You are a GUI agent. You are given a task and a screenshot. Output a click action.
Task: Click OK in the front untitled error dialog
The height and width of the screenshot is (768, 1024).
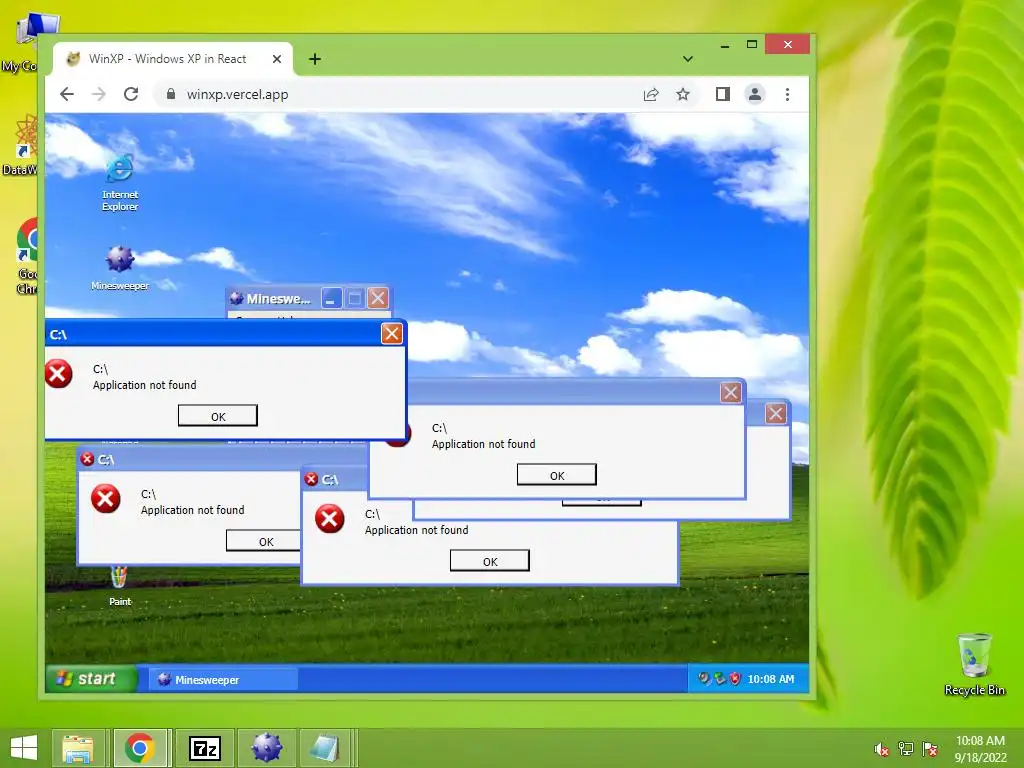tap(556, 475)
